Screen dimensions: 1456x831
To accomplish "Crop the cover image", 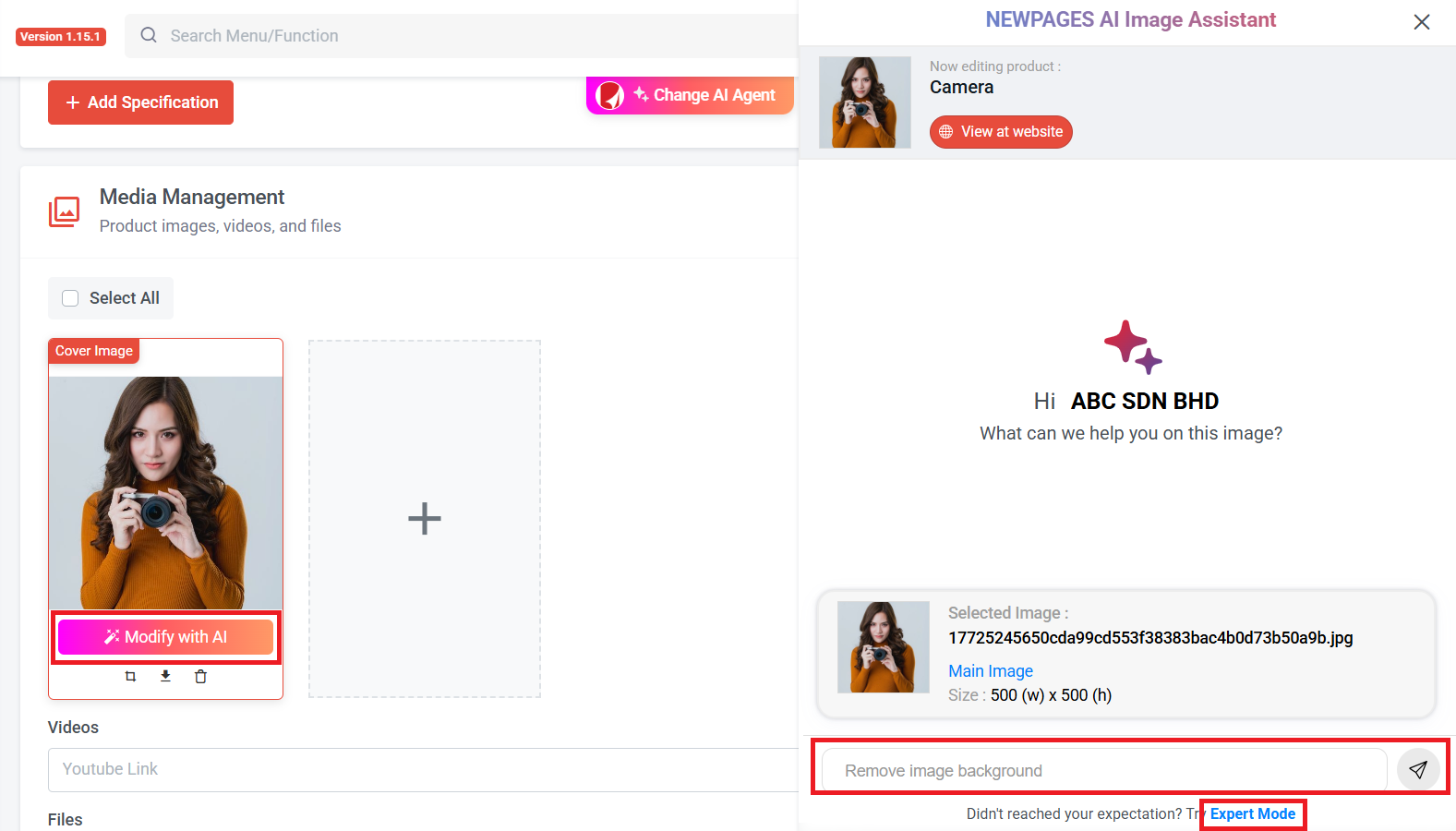I will click(130, 677).
